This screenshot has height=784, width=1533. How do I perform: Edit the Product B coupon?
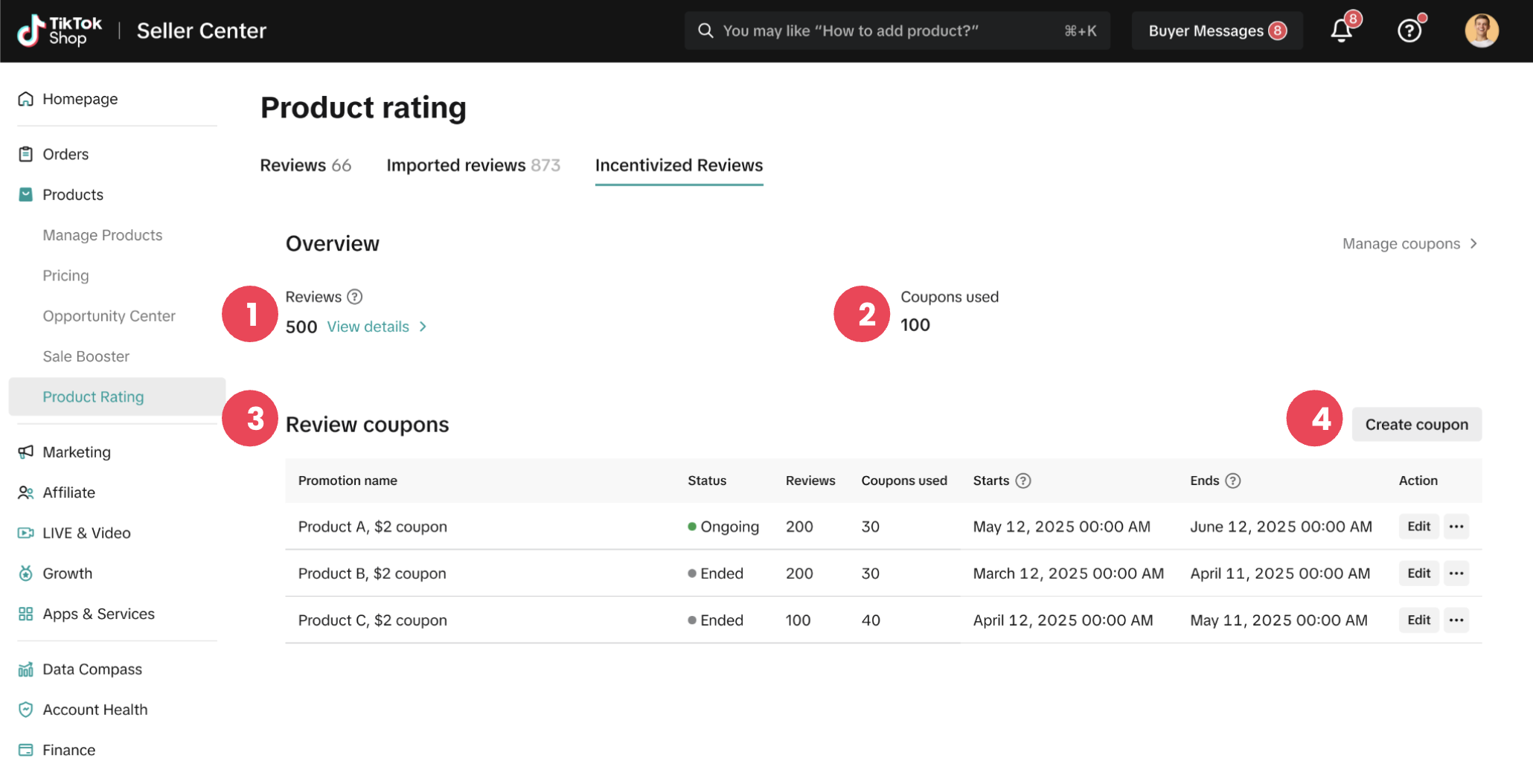click(x=1418, y=573)
